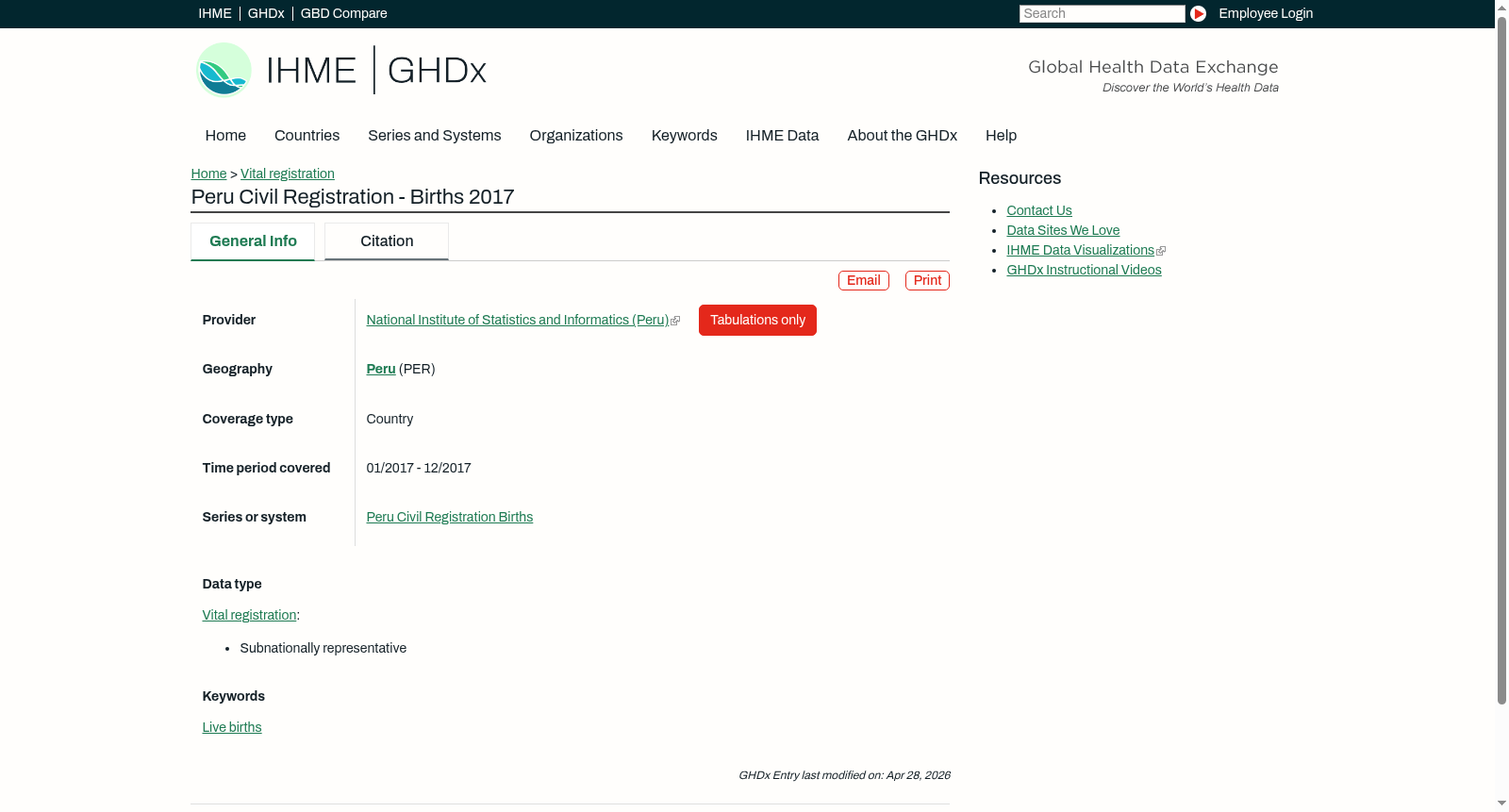The height and width of the screenshot is (812, 1509).
Task: Switch to the Citation tab
Action: click(387, 241)
